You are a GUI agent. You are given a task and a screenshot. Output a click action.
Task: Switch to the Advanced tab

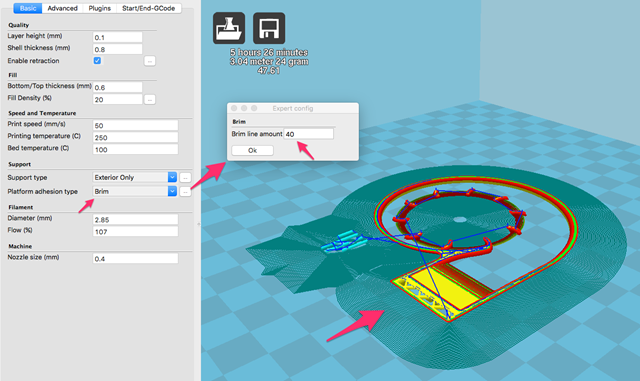pos(62,8)
